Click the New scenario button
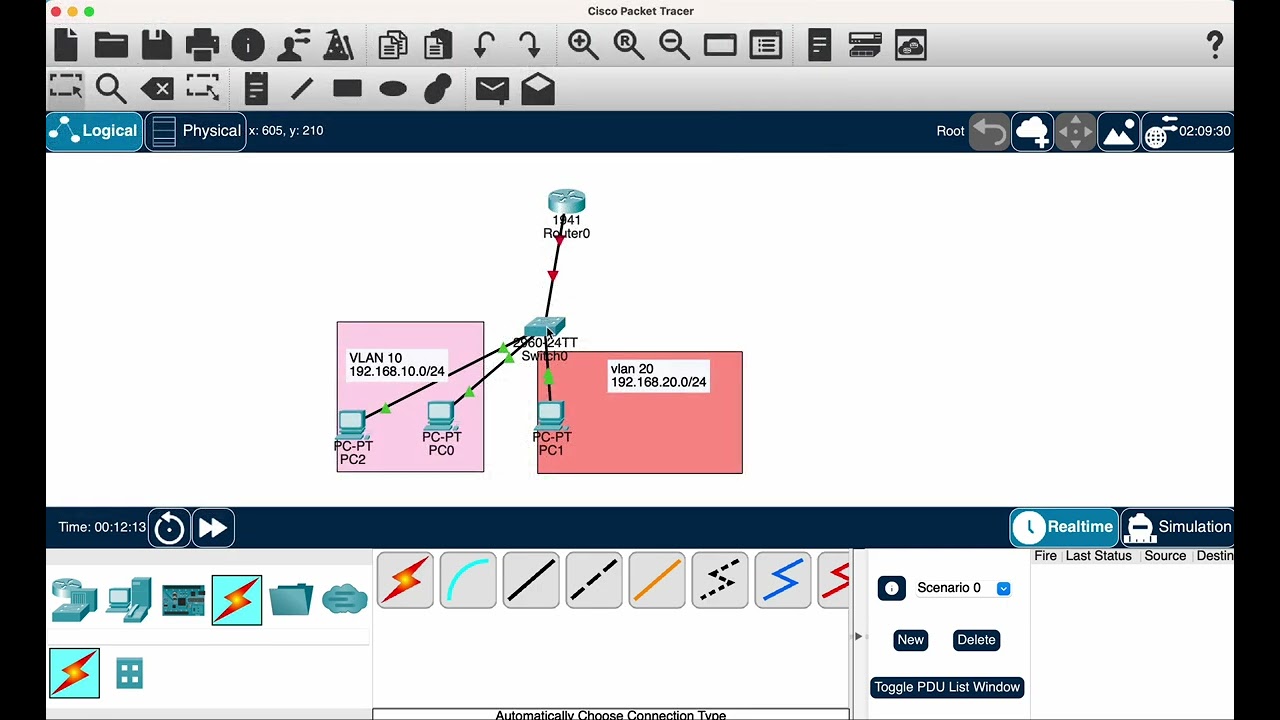Viewport: 1280px width, 720px height. (x=910, y=640)
